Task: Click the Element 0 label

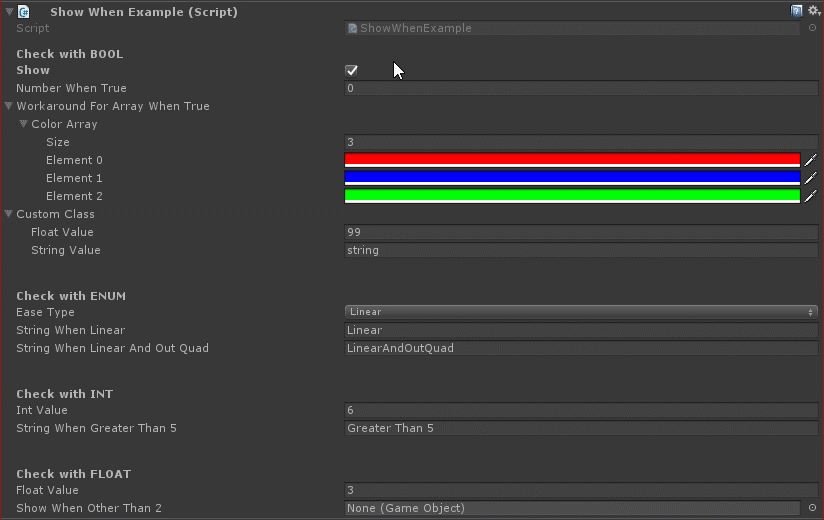Action: (74, 160)
